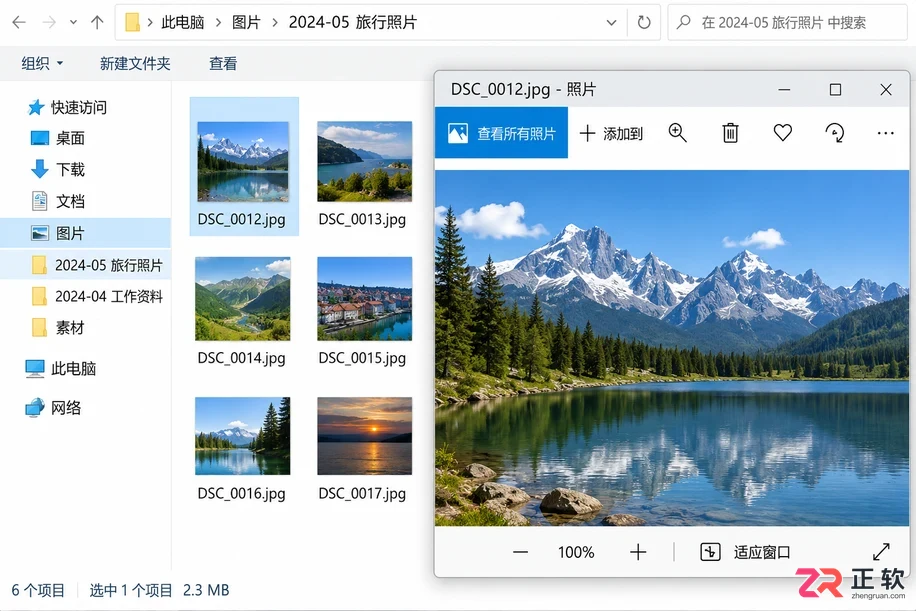Open 查看所有照片 in the Photos window
Screen dimensions: 916x611
(501, 133)
